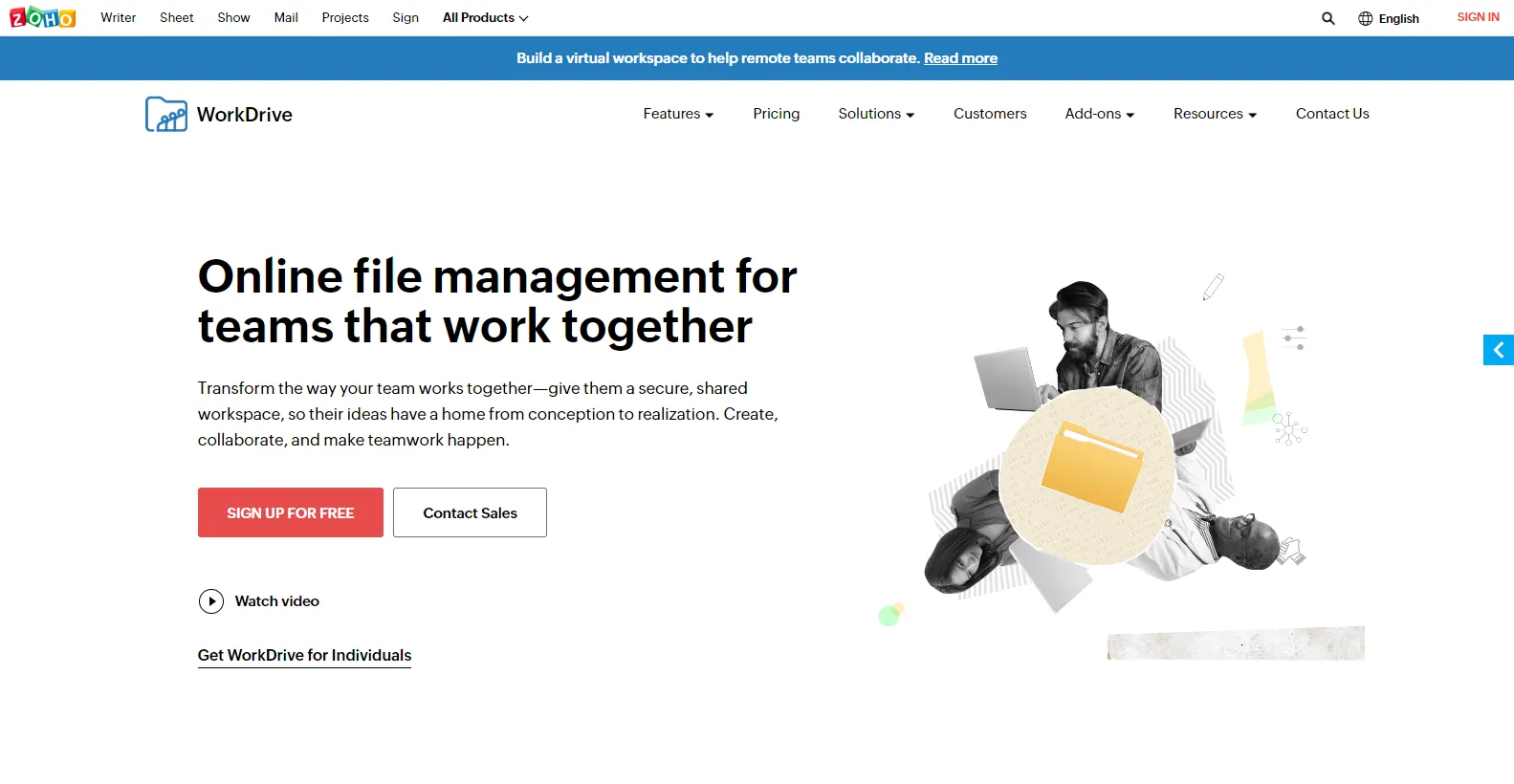Viewport: 1514px width, 784px height.
Task: Click Watch video text link
Action: click(277, 601)
